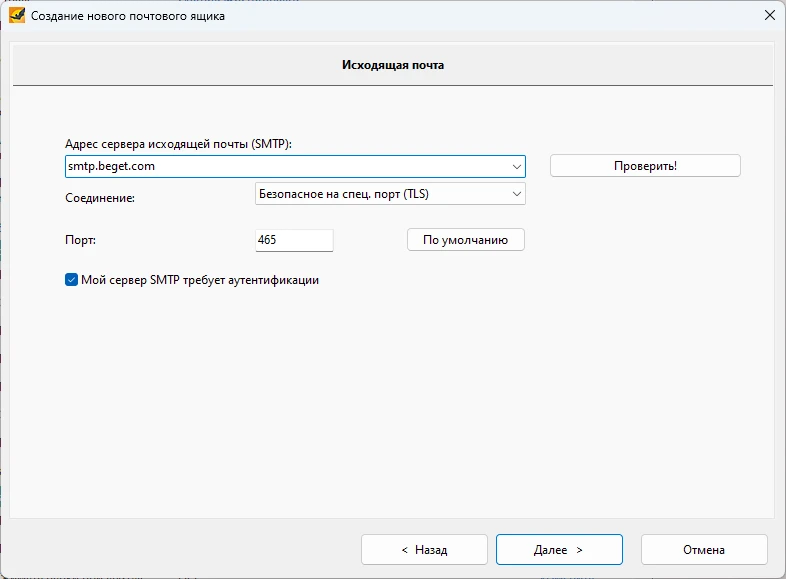Close the new mailbox creation dialog

[x=769, y=16]
